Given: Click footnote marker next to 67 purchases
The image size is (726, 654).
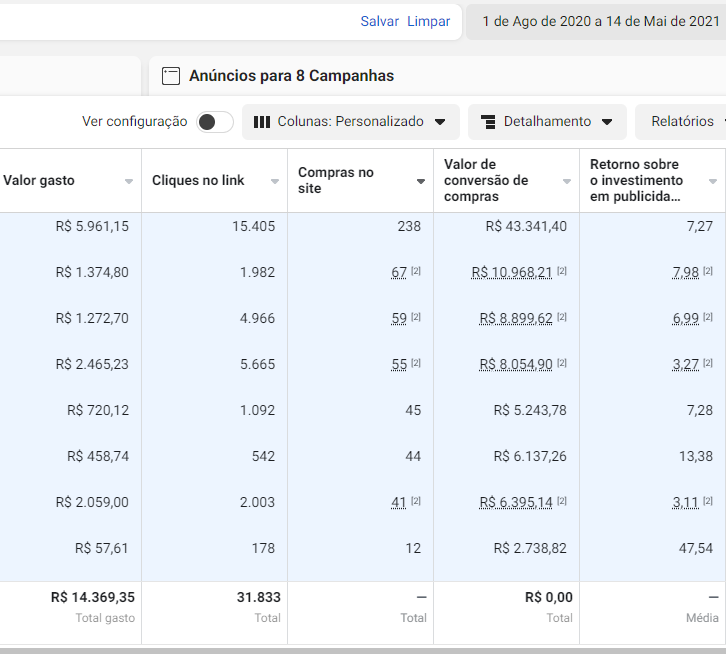Looking at the screenshot, I should pyautogui.click(x=416, y=271).
